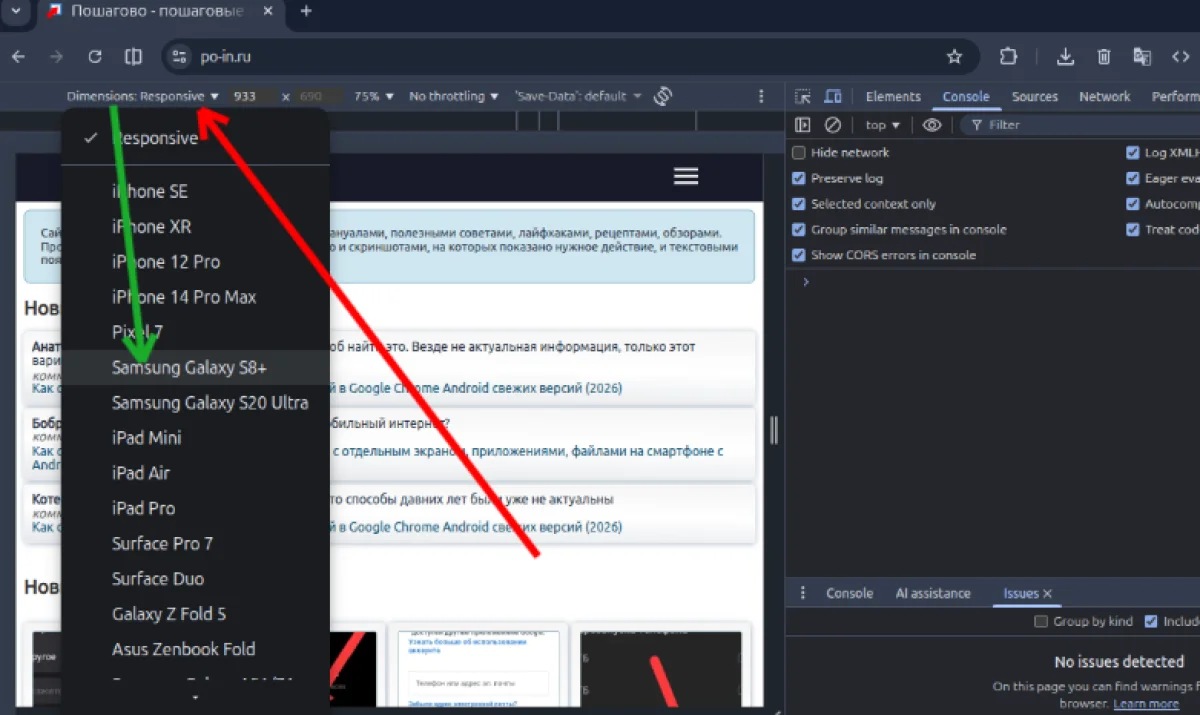Click the rotate screen orientation icon
Screen dimensions: 1200x715
coord(661,96)
